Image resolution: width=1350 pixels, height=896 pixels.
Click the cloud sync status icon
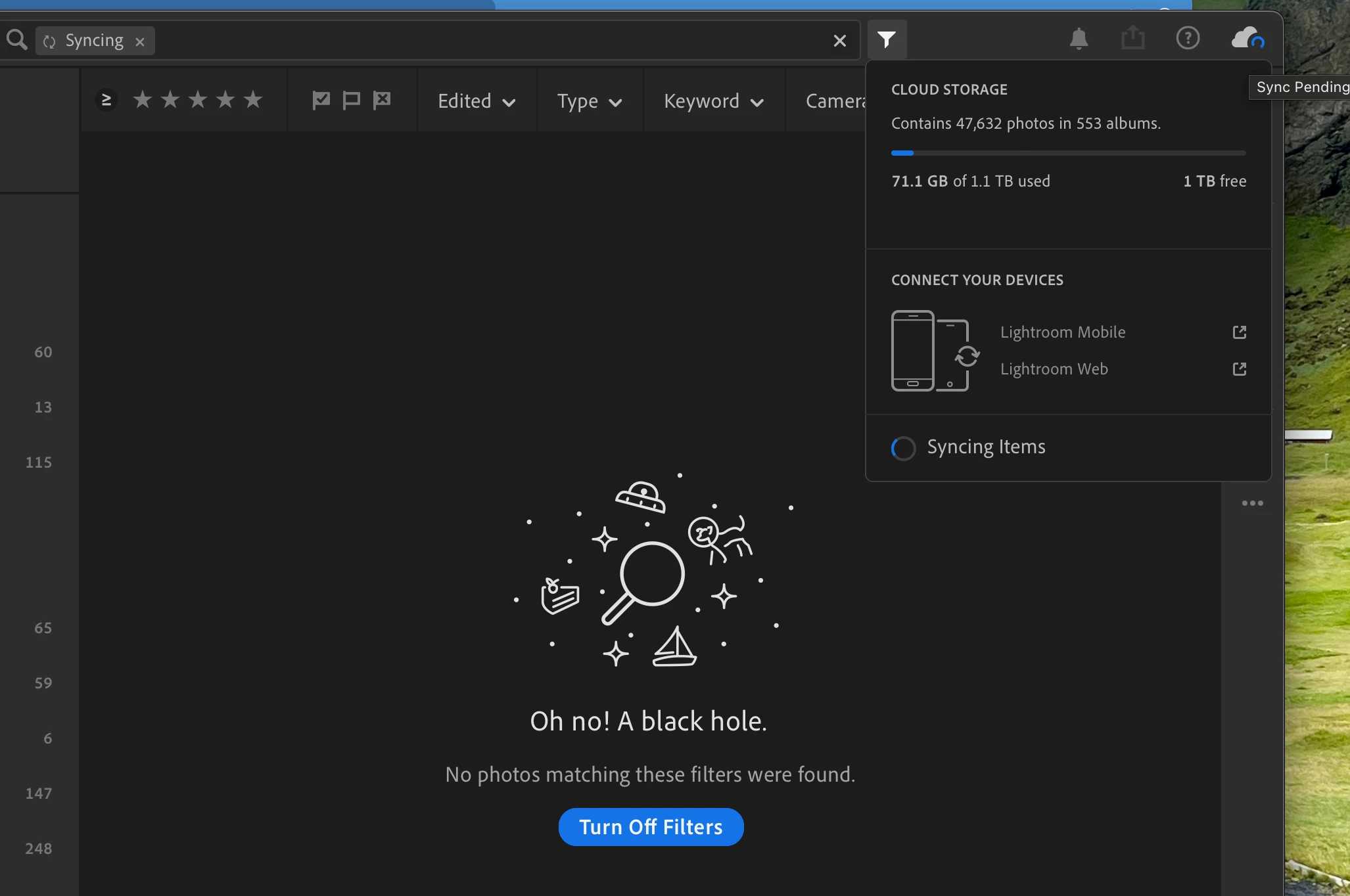[x=1247, y=38]
